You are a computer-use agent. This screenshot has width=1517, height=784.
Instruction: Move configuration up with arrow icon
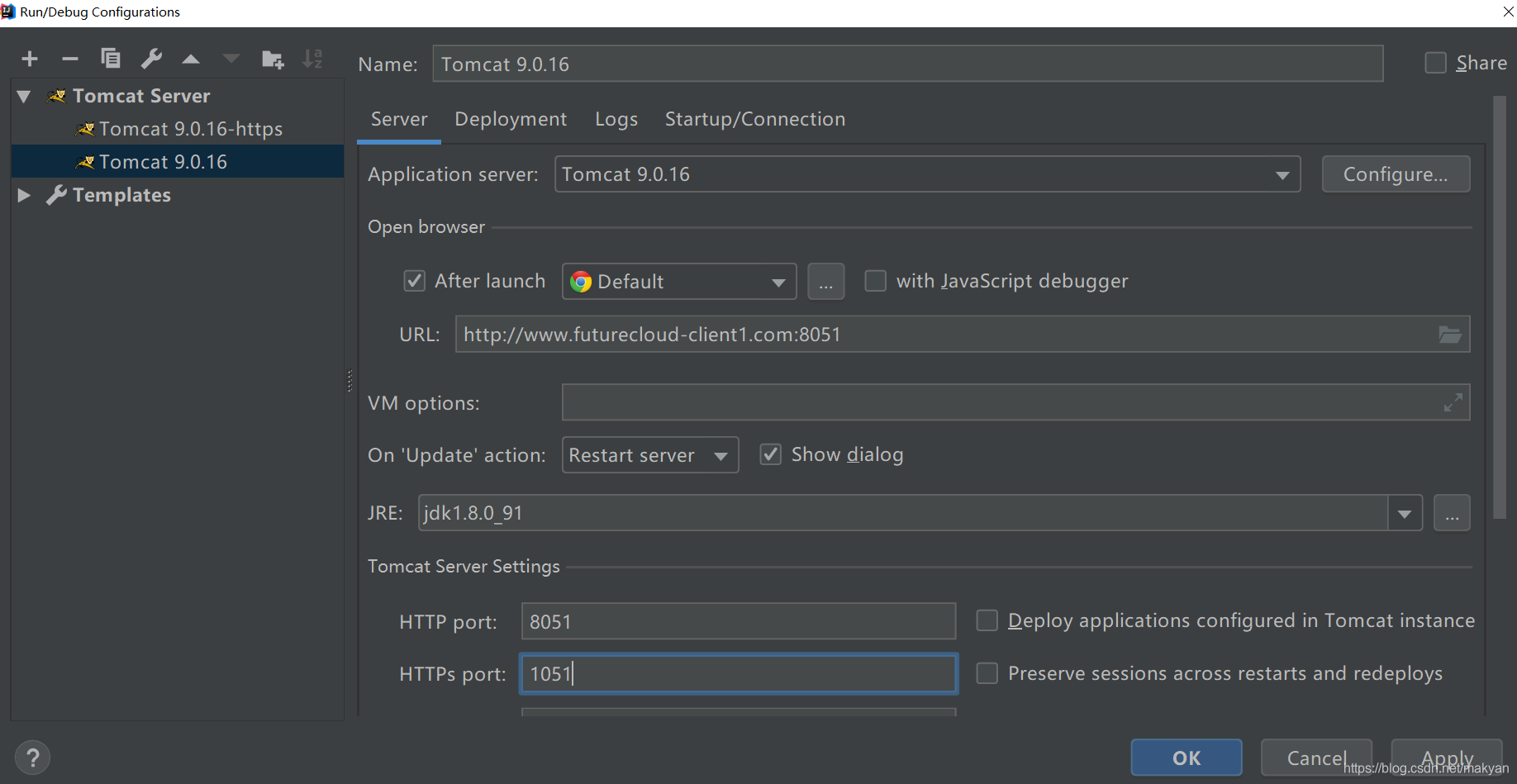tap(191, 59)
